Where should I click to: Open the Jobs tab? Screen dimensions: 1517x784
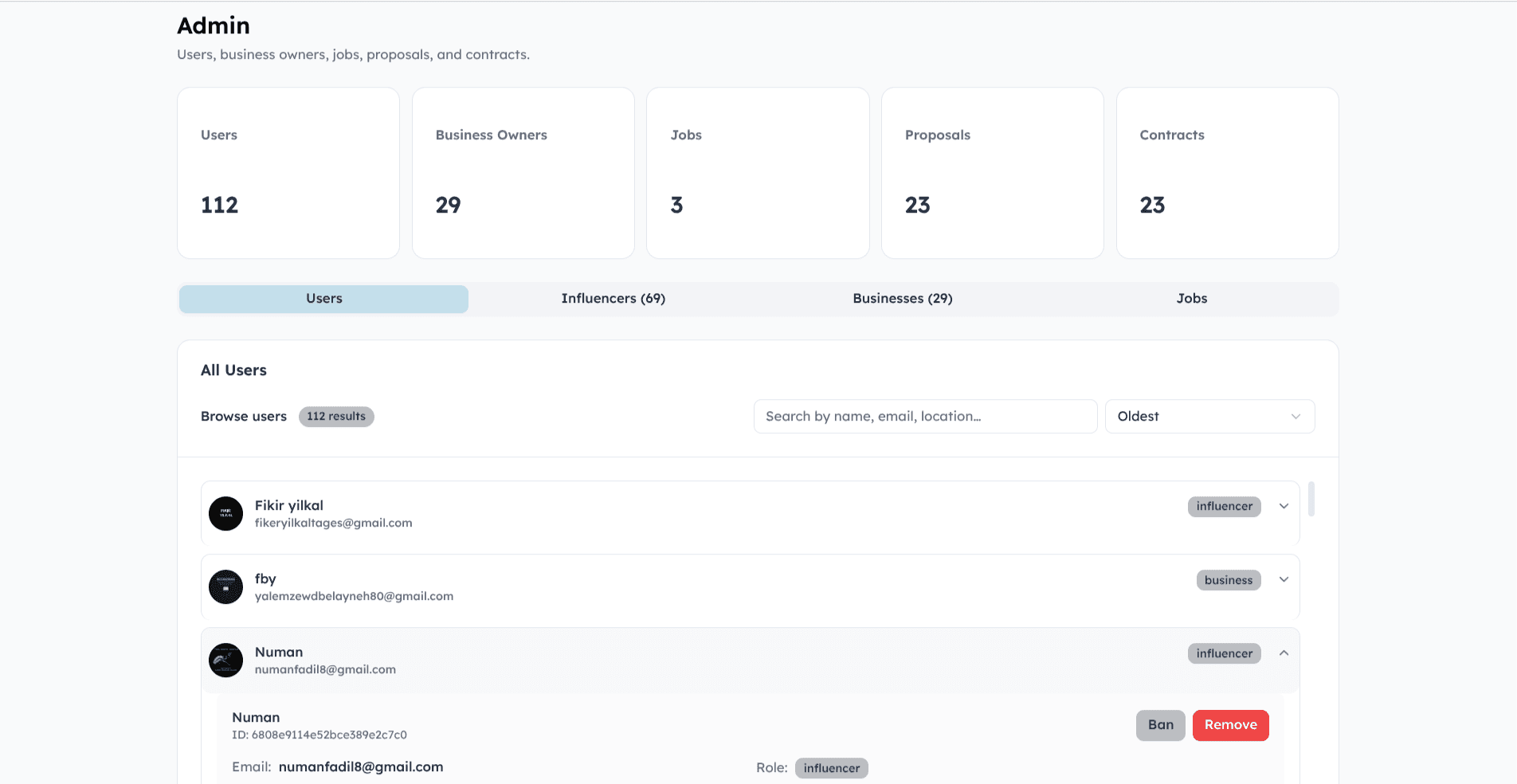[1191, 299]
